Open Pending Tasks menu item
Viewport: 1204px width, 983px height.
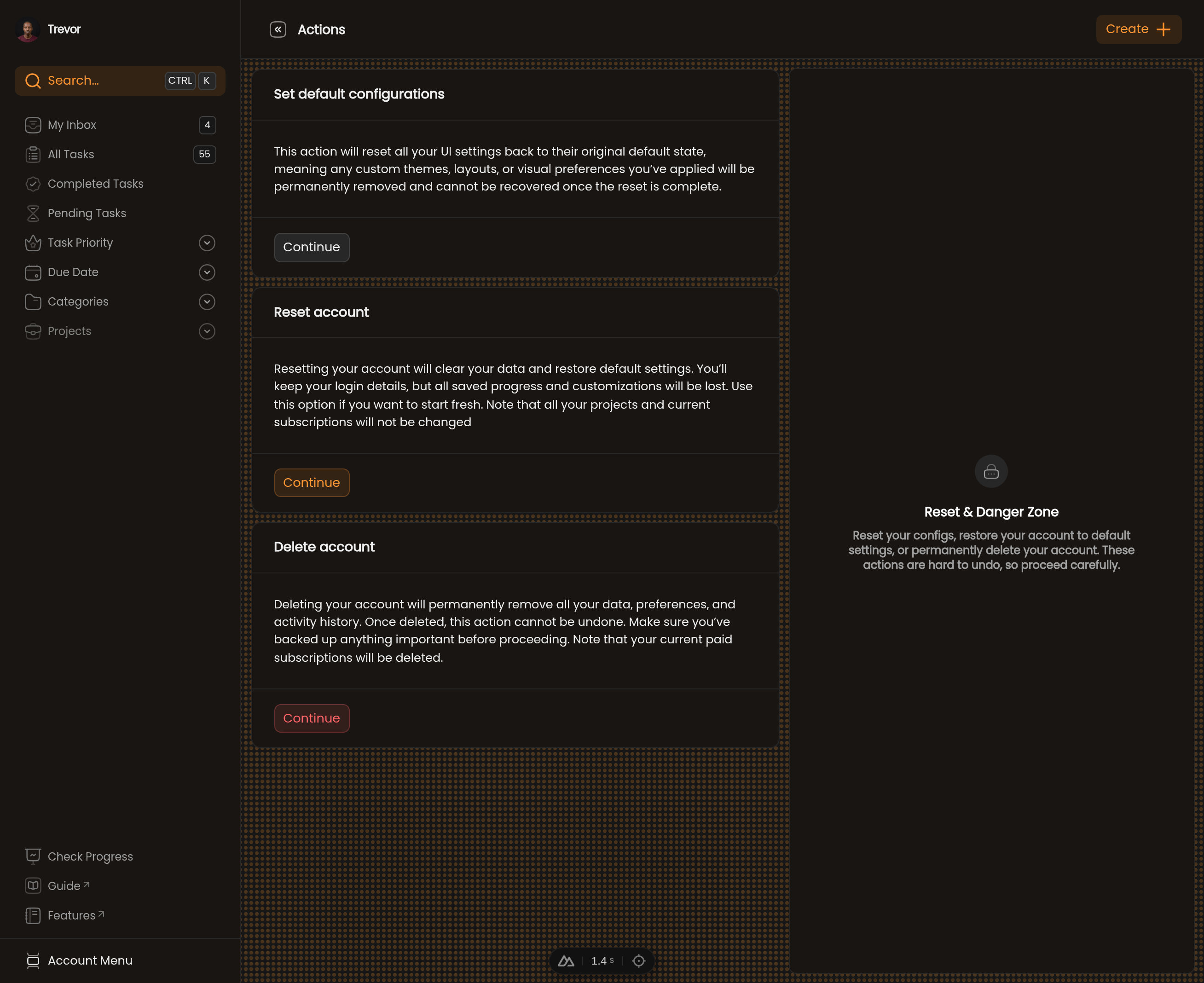pos(120,214)
